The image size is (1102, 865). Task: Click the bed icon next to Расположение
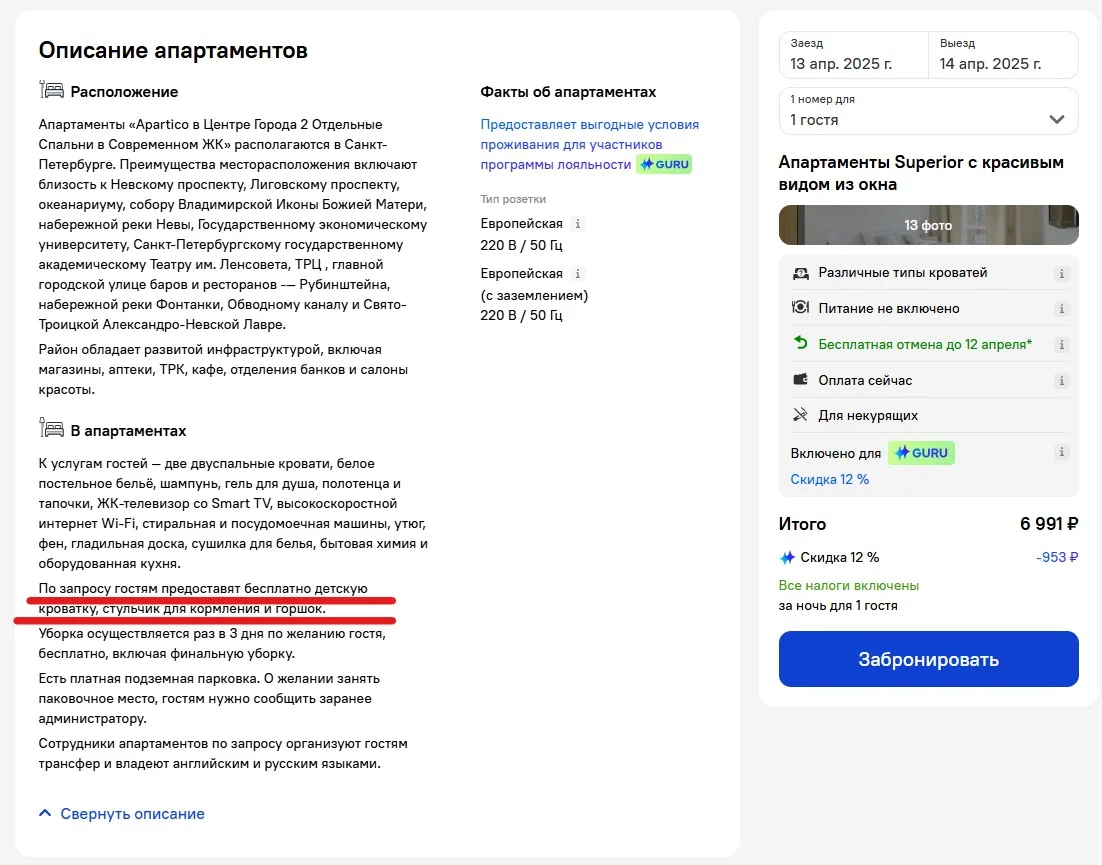[51, 89]
